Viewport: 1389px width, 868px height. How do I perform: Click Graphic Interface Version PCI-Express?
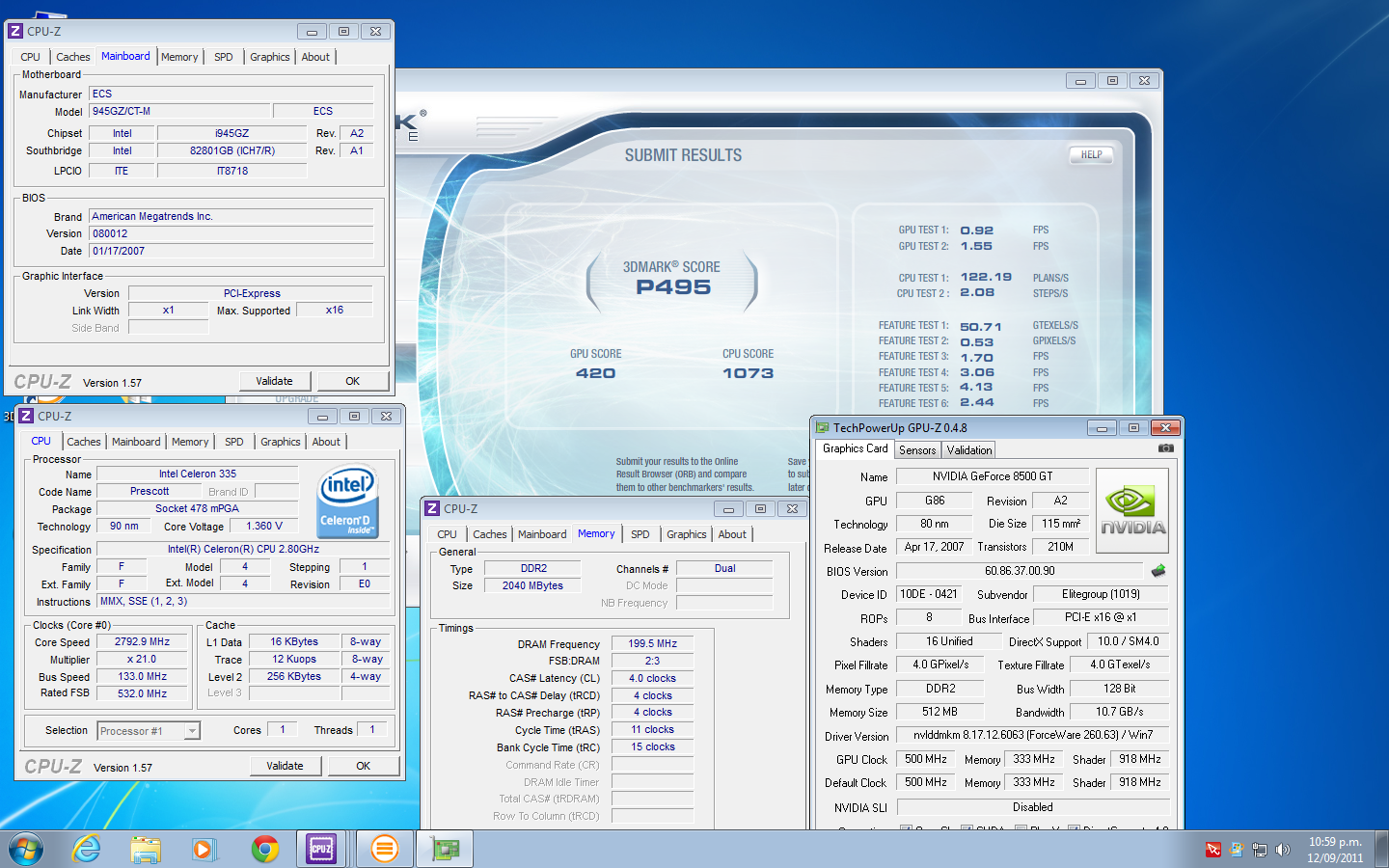(x=252, y=293)
